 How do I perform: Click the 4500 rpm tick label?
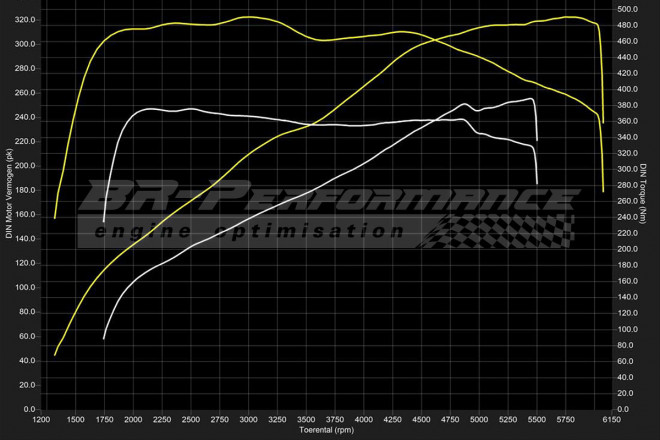pyautogui.click(x=421, y=419)
